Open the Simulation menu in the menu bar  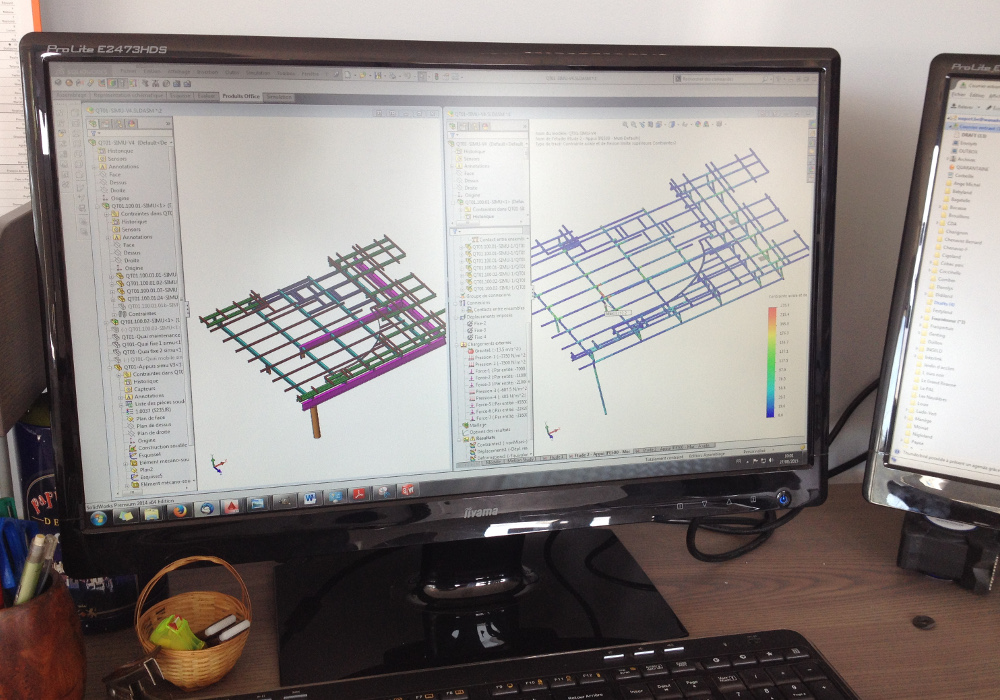(258, 73)
